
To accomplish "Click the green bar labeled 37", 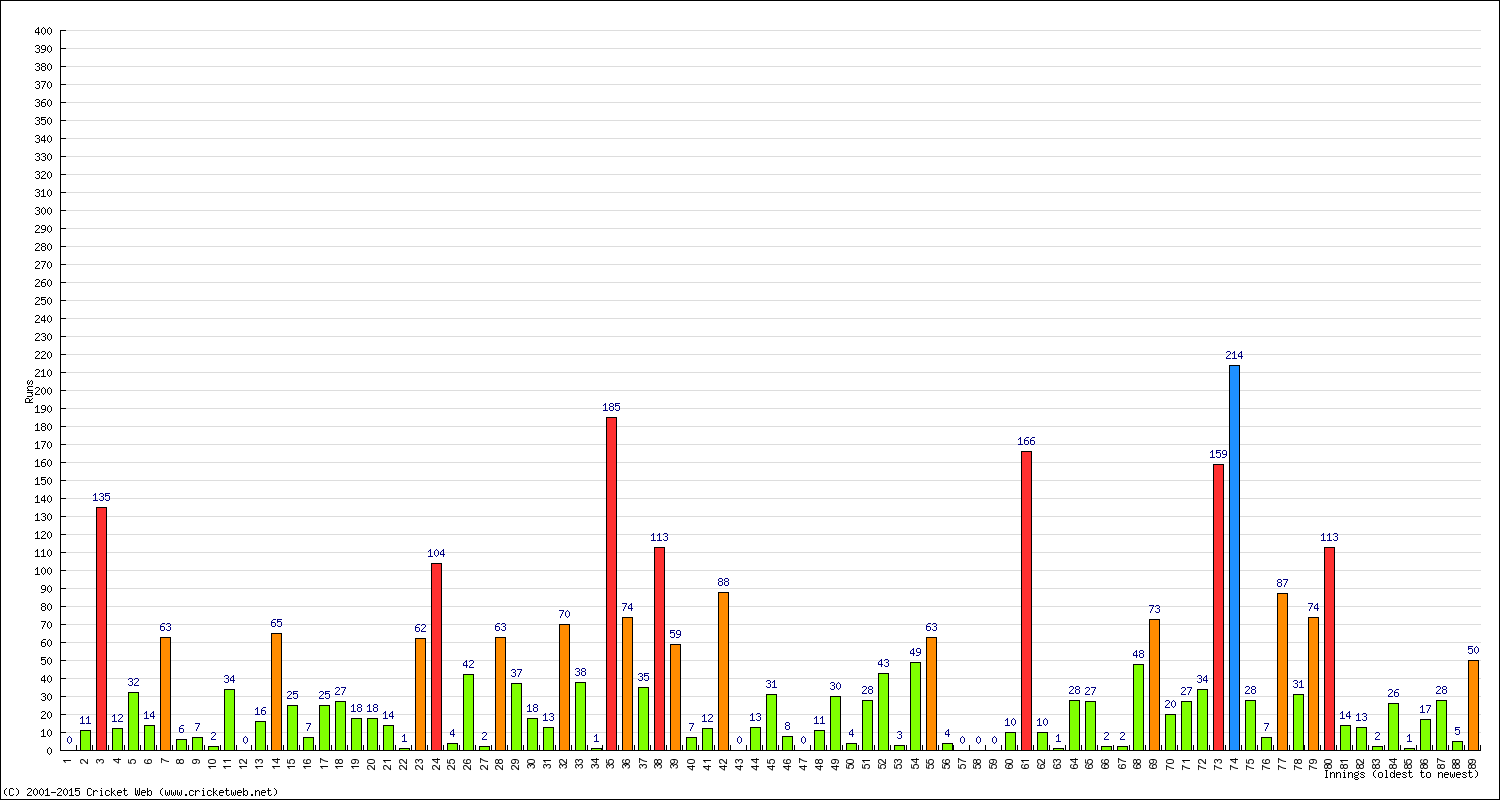I will [516, 717].
